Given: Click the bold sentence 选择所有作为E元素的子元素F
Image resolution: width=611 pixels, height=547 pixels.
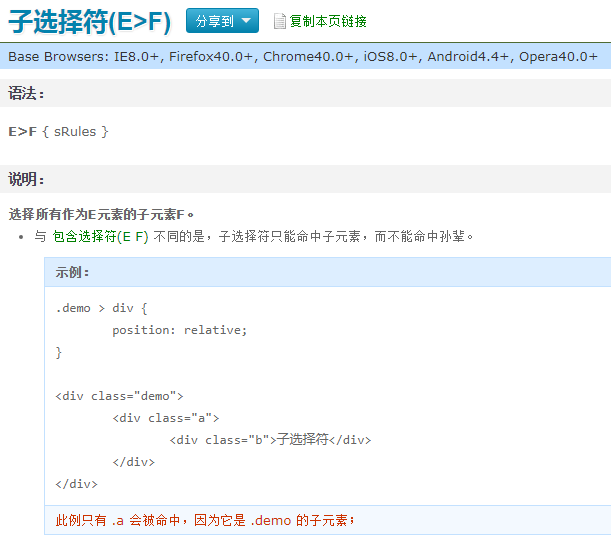Looking at the screenshot, I should click(x=100, y=214).
